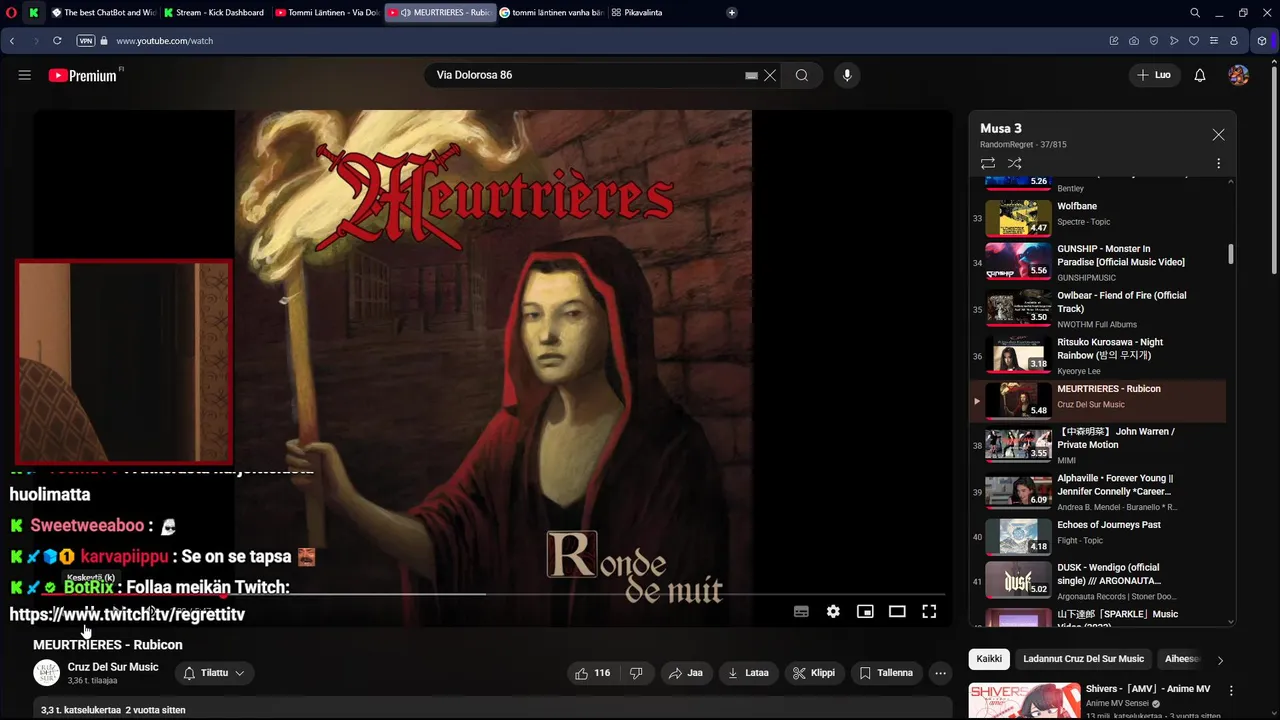Toggle playlist loop

[x=988, y=163]
